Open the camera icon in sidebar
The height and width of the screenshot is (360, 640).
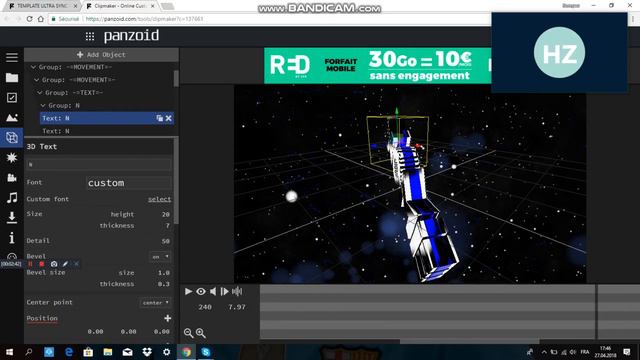pos(12,178)
